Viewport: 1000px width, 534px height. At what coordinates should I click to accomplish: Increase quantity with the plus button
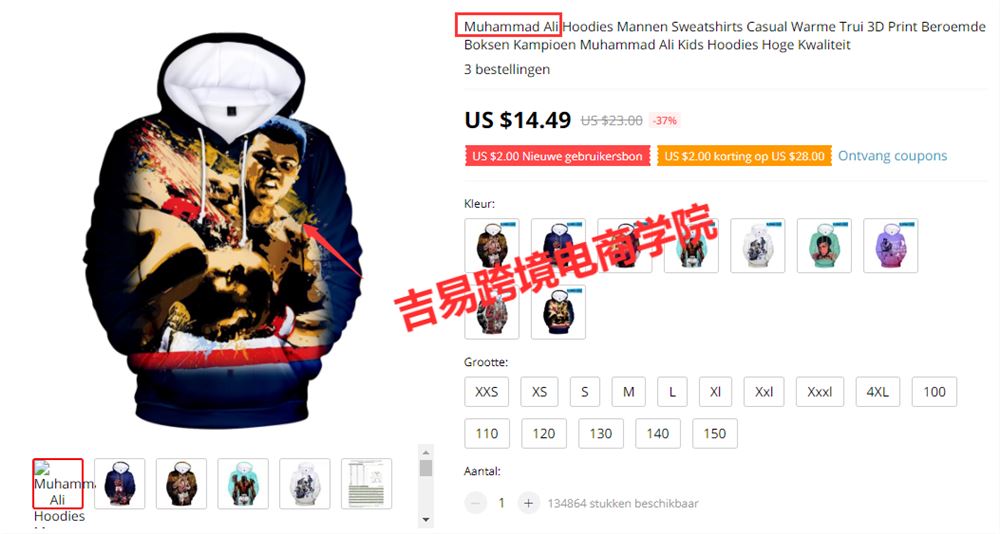point(528,503)
